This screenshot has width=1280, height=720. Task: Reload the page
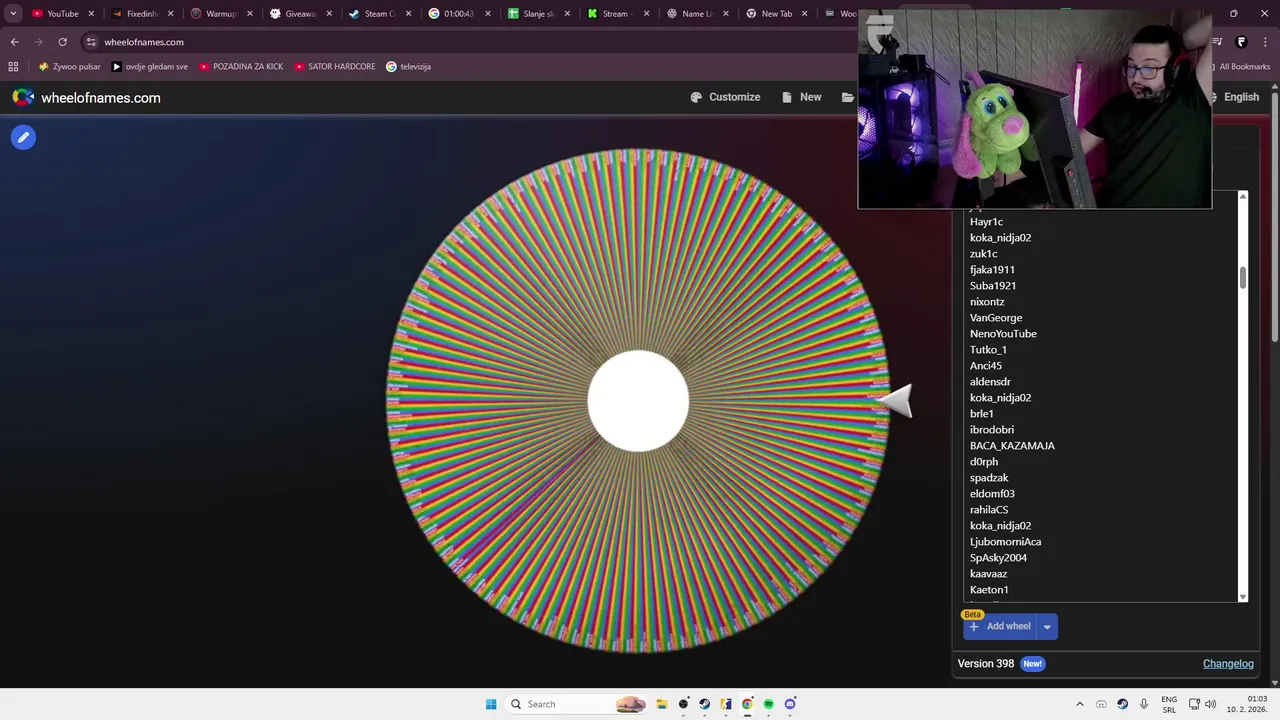(x=62, y=42)
